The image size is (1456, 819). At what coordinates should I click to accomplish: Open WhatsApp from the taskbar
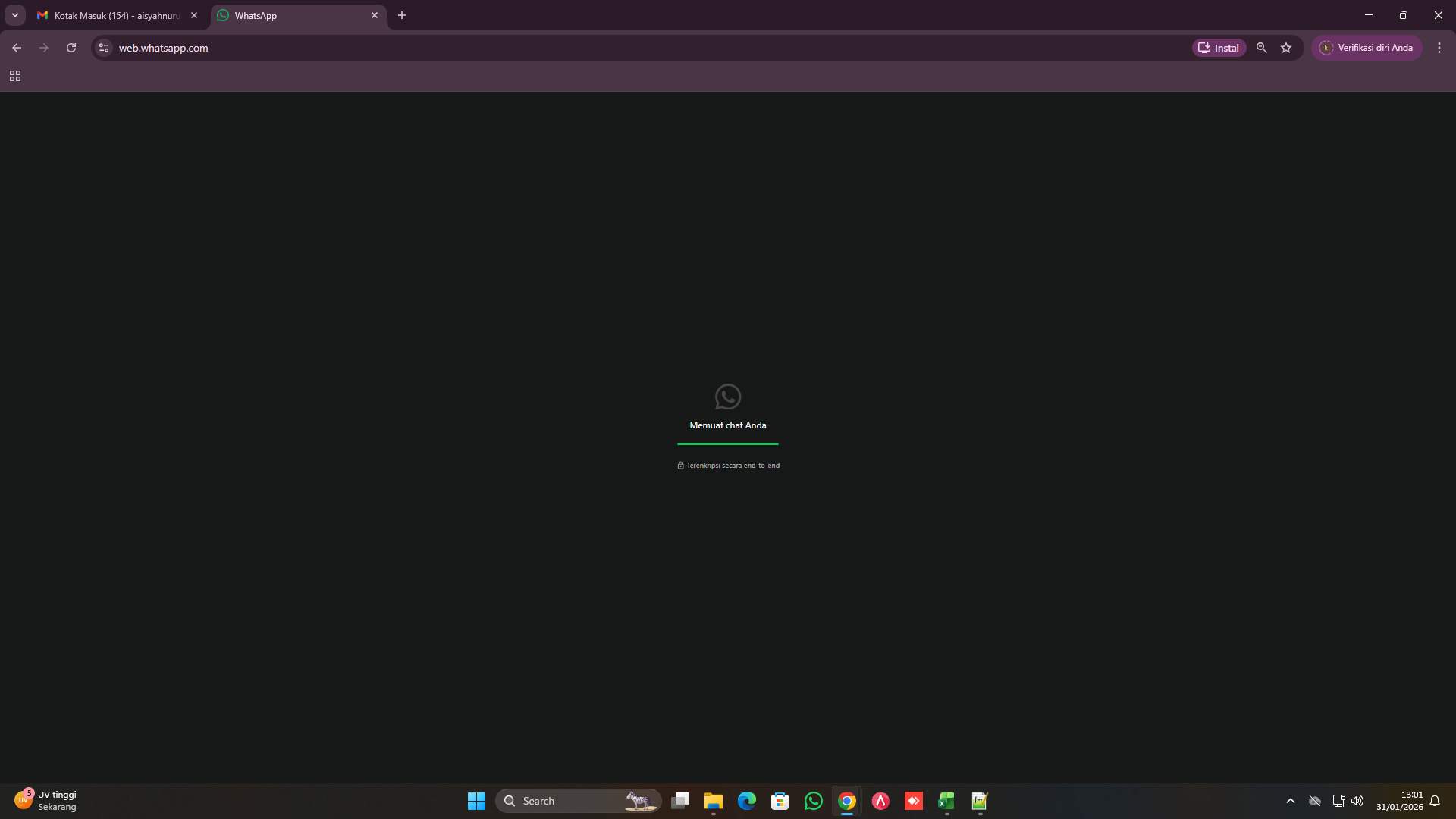[813, 801]
